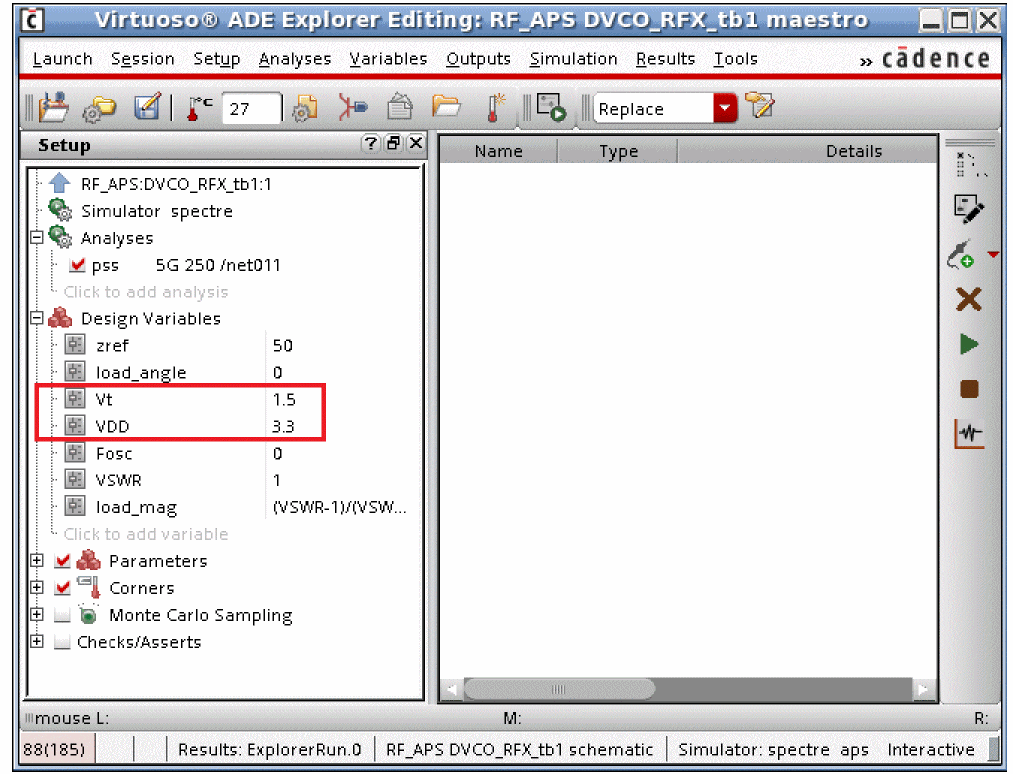Collapse the Design Variables node
Viewport: 1013px width, 774px height.
pyautogui.click(x=37, y=318)
